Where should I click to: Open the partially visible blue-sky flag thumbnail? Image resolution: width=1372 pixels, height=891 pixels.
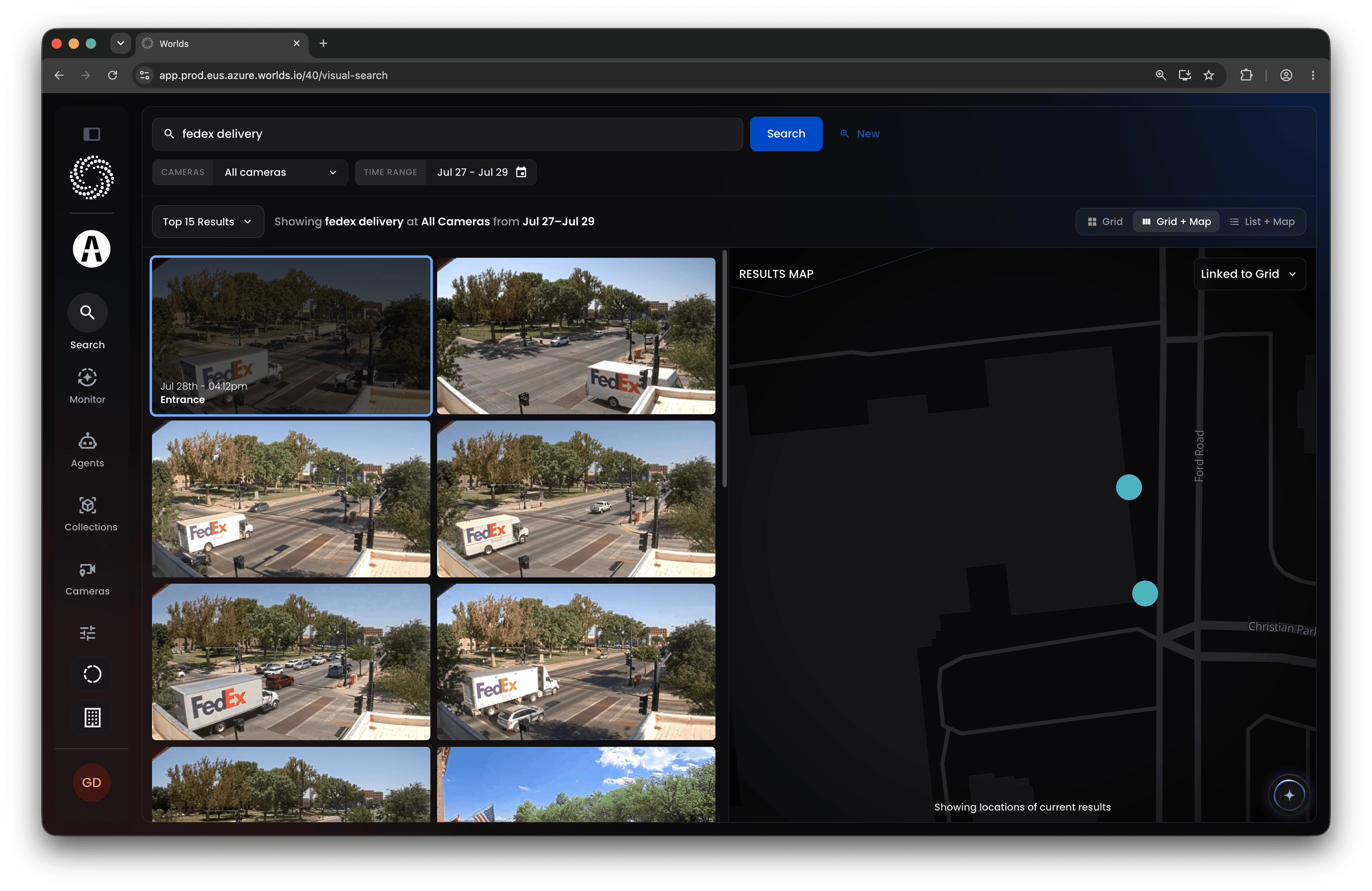576,784
